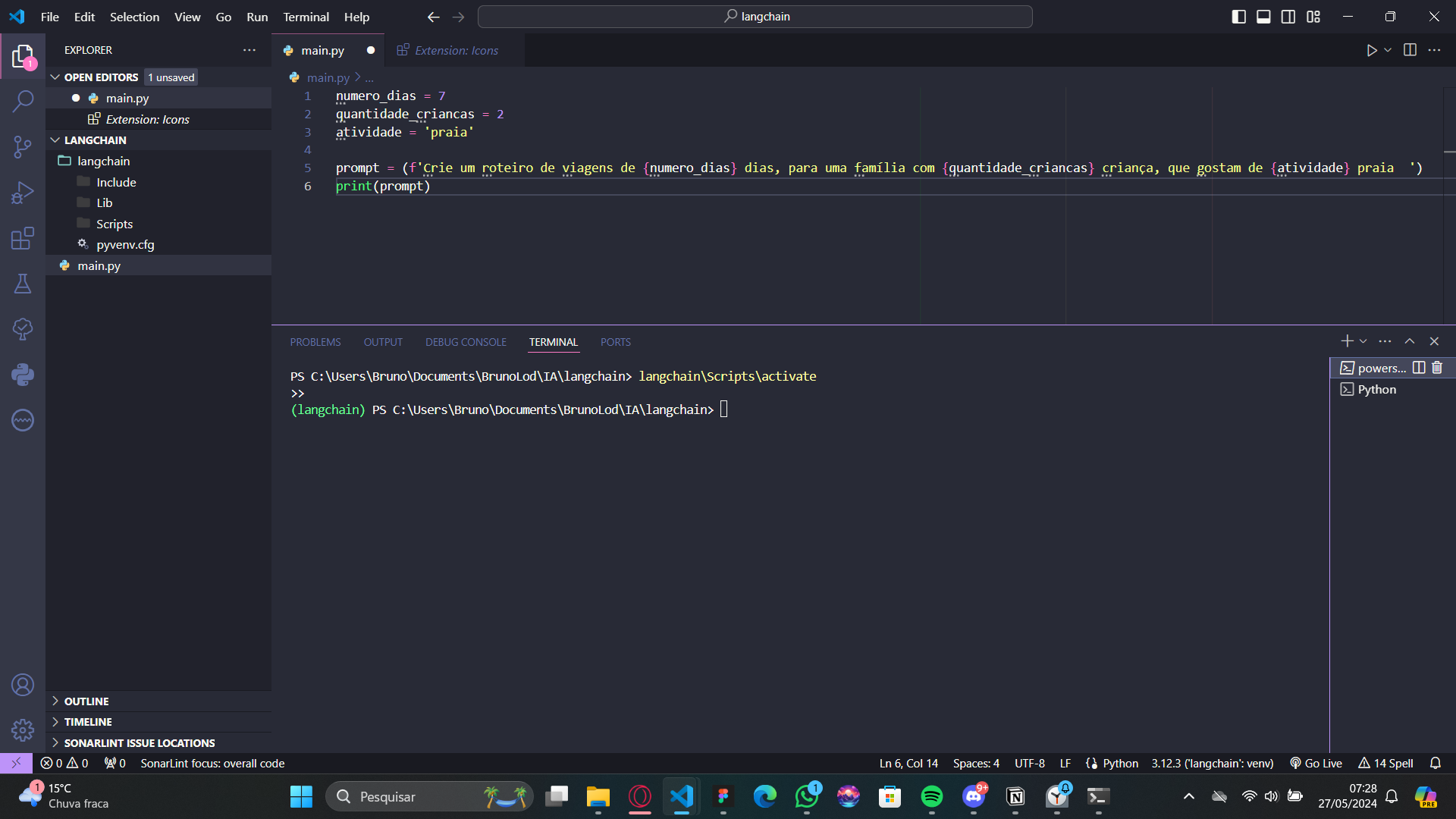Open the File menu
The image size is (1456, 819).
coord(50,17)
